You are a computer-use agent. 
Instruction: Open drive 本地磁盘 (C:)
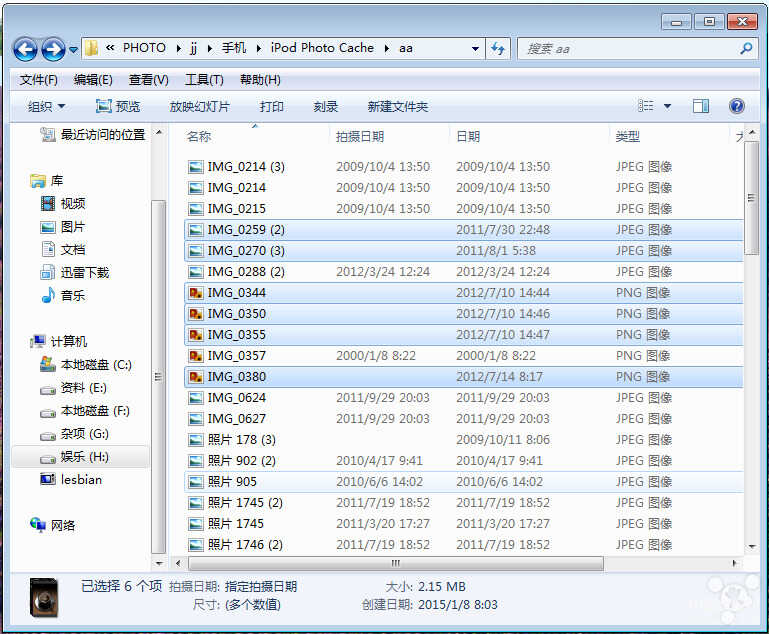[x=86, y=364]
